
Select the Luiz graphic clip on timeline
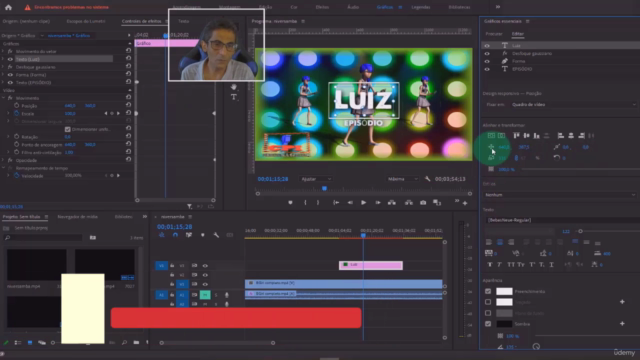coord(371,265)
